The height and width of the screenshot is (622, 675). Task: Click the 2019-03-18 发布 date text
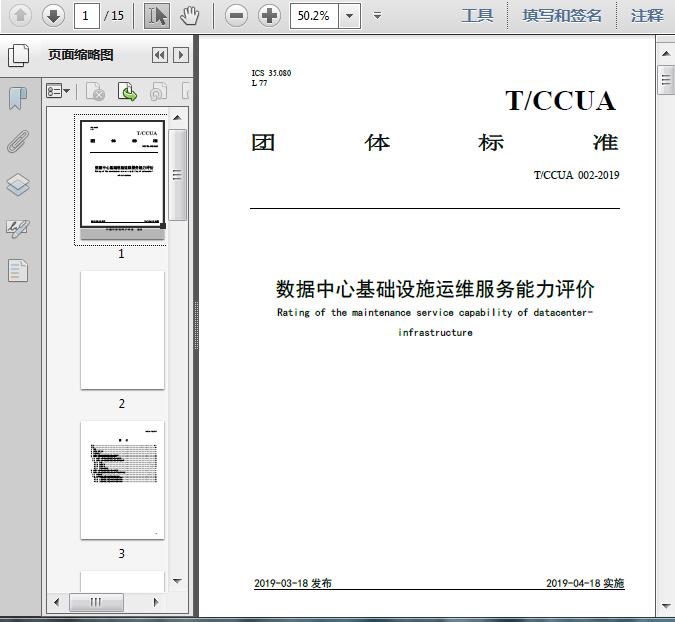[x=293, y=583]
